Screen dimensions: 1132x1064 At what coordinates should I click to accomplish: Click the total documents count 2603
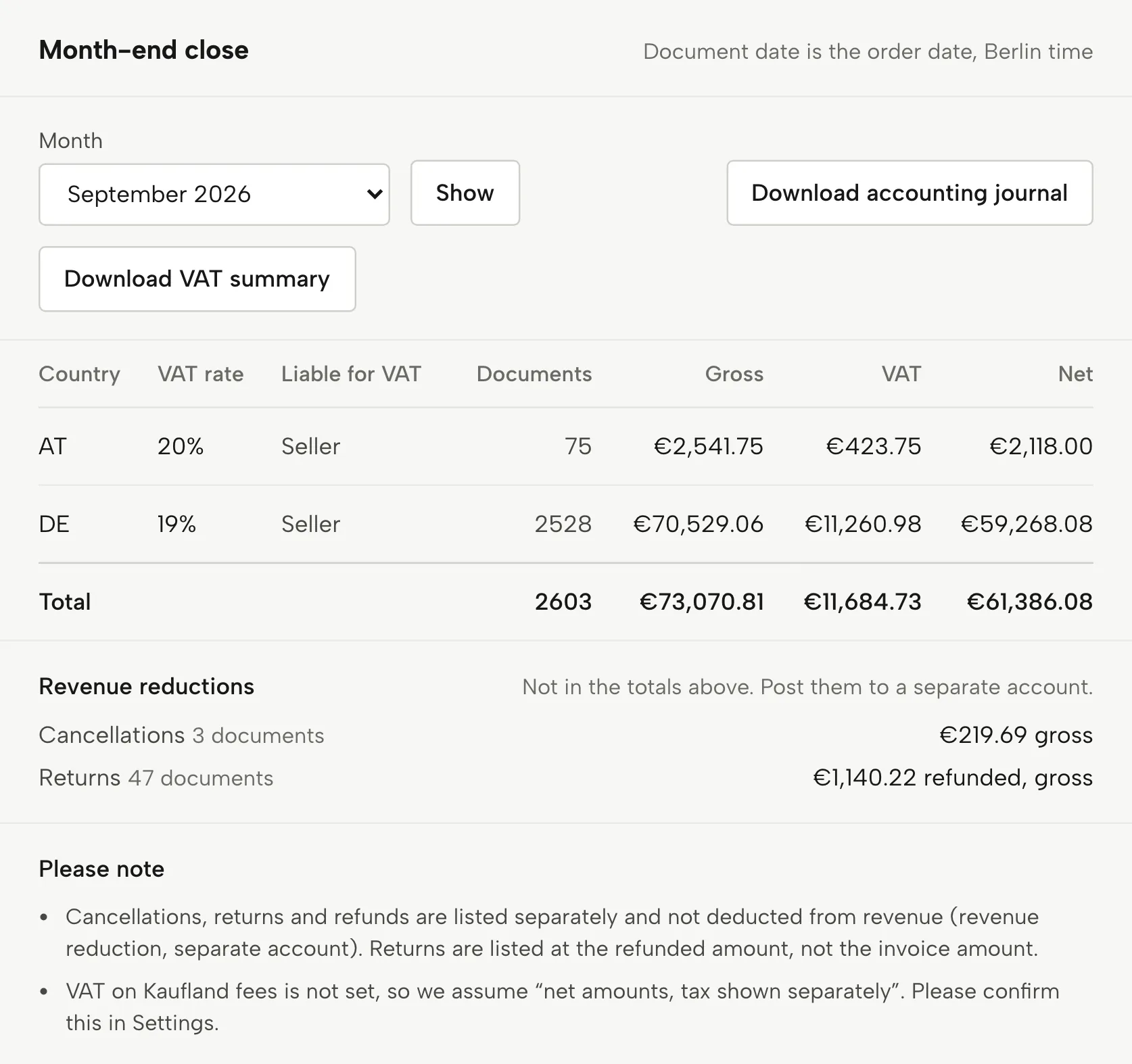pyautogui.click(x=563, y=602)
